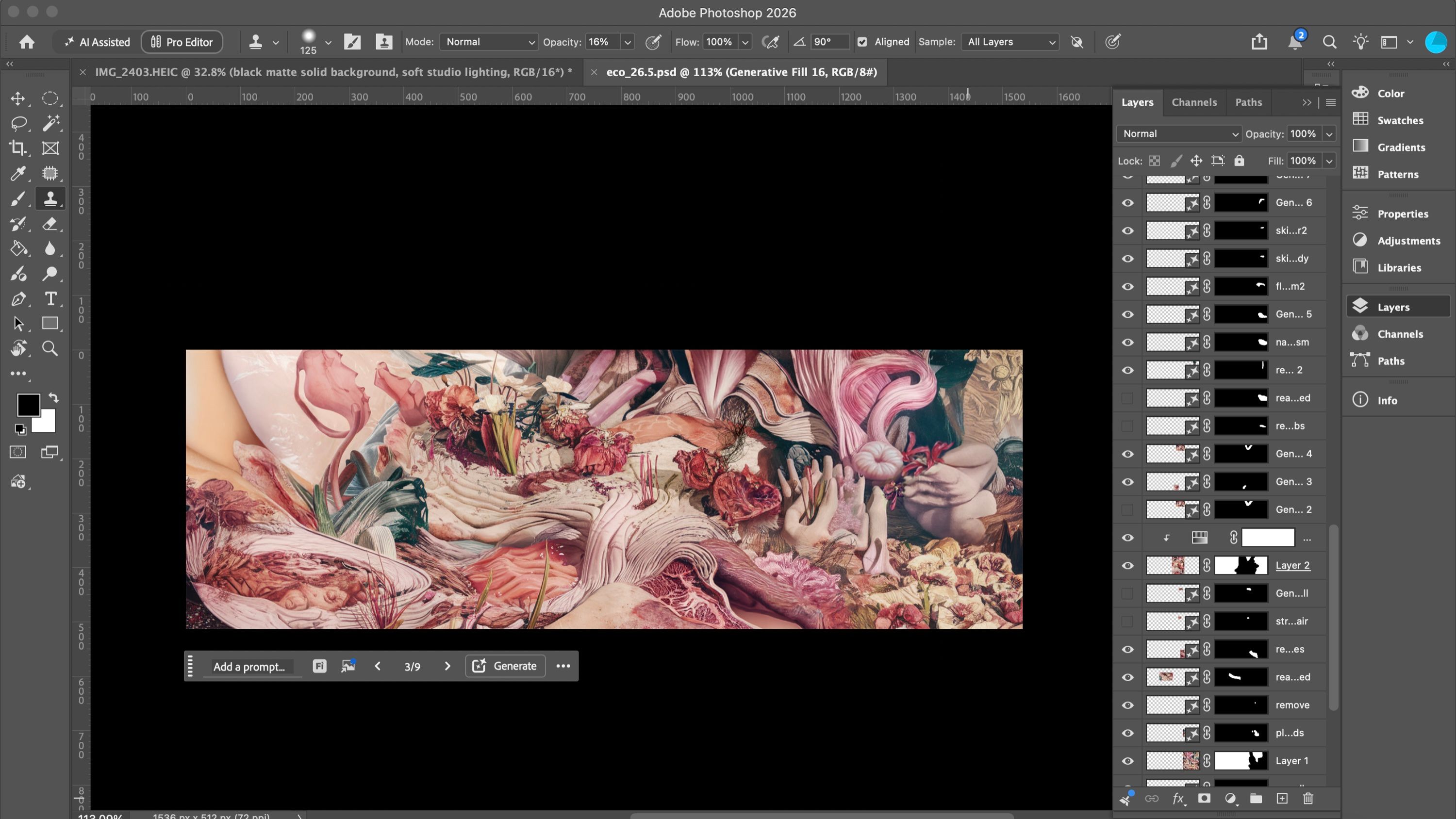Hide the remove layer

click(1127, 705)
